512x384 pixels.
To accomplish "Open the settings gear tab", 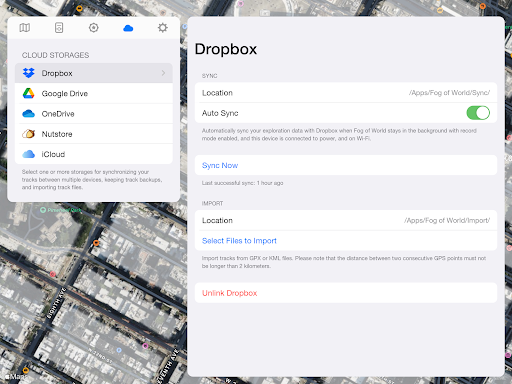I will [x=163, y=28].
